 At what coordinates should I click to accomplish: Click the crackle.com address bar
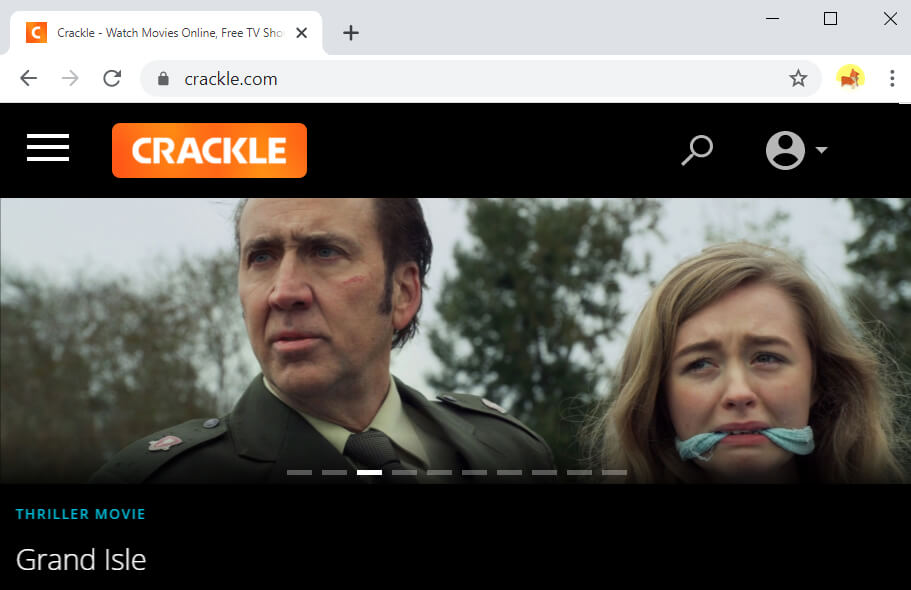click(481, 78)
